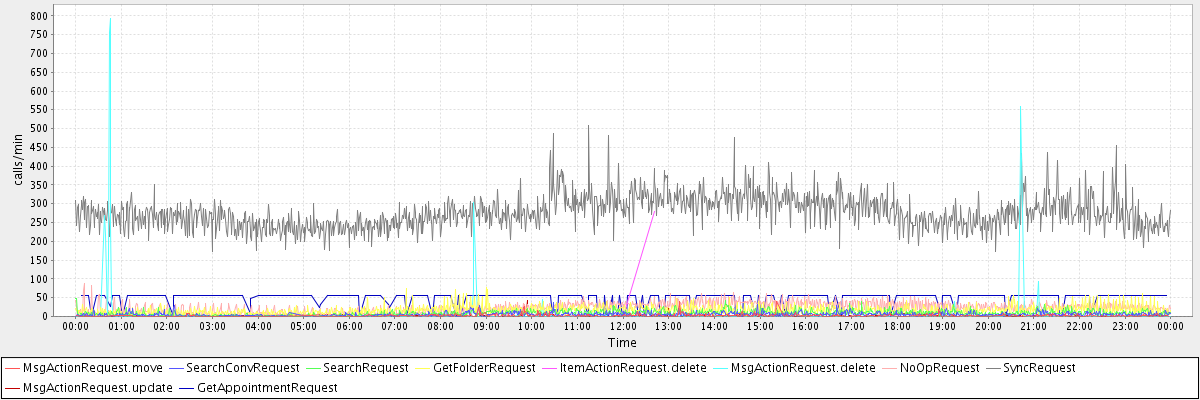Click the 300 value on y-axis
The height and width of the screenshot is (400, 1200).
click(x=40, y=203)
